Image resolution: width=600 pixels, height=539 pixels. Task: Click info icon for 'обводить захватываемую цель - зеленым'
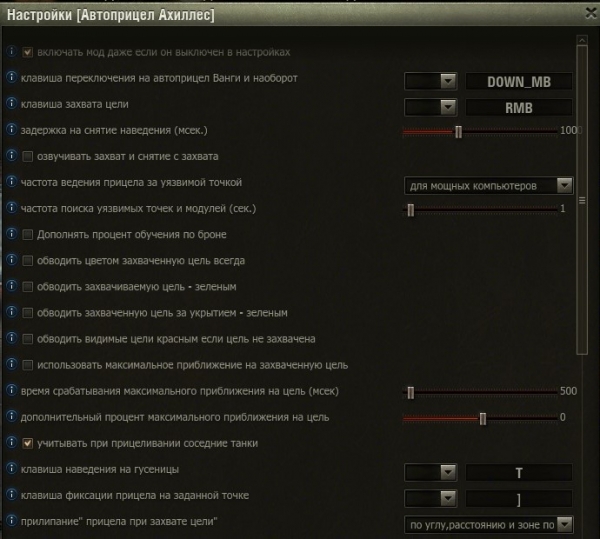(x=11, y=285)
